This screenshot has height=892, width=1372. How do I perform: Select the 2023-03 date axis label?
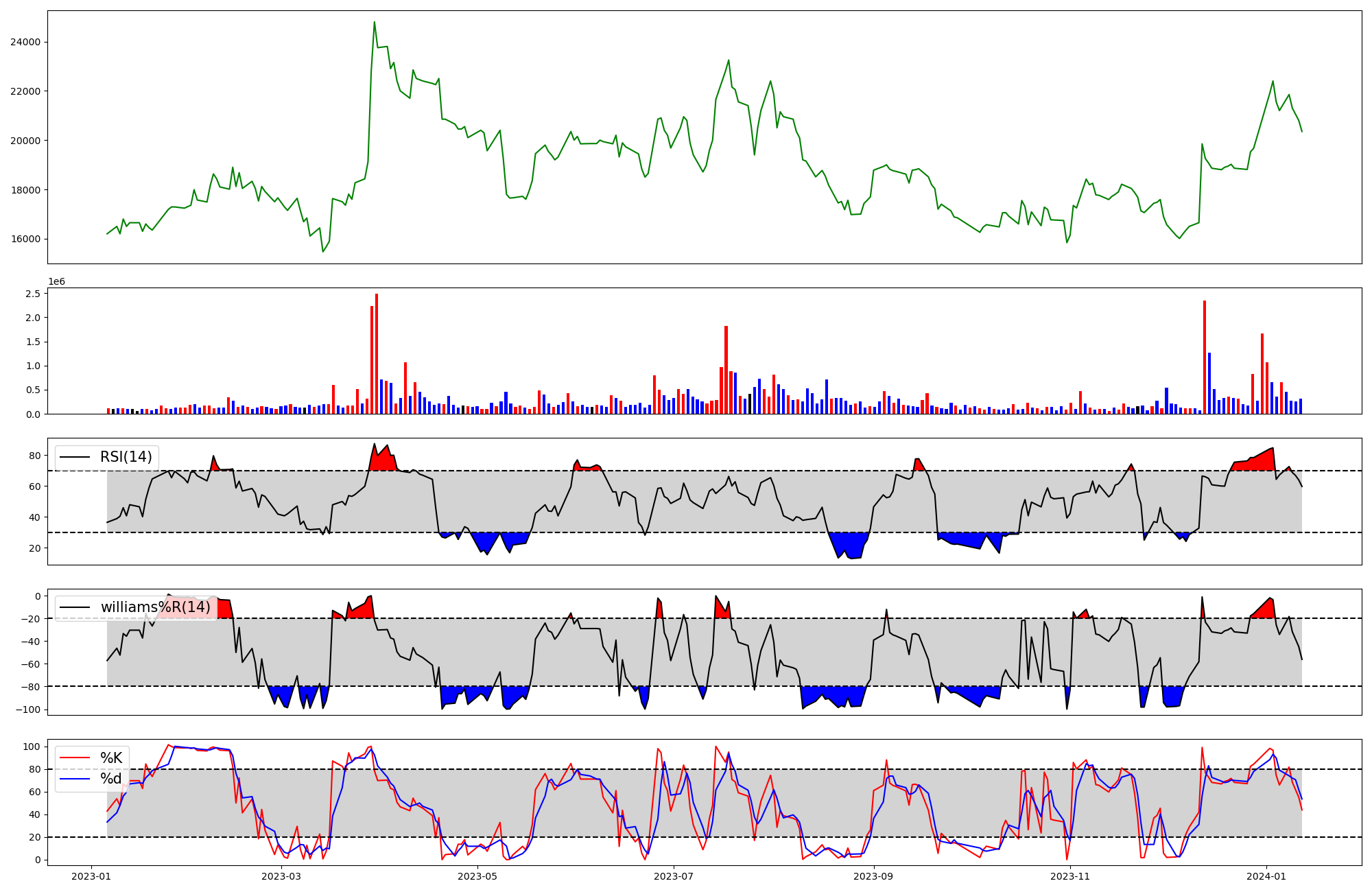(281, 876)
